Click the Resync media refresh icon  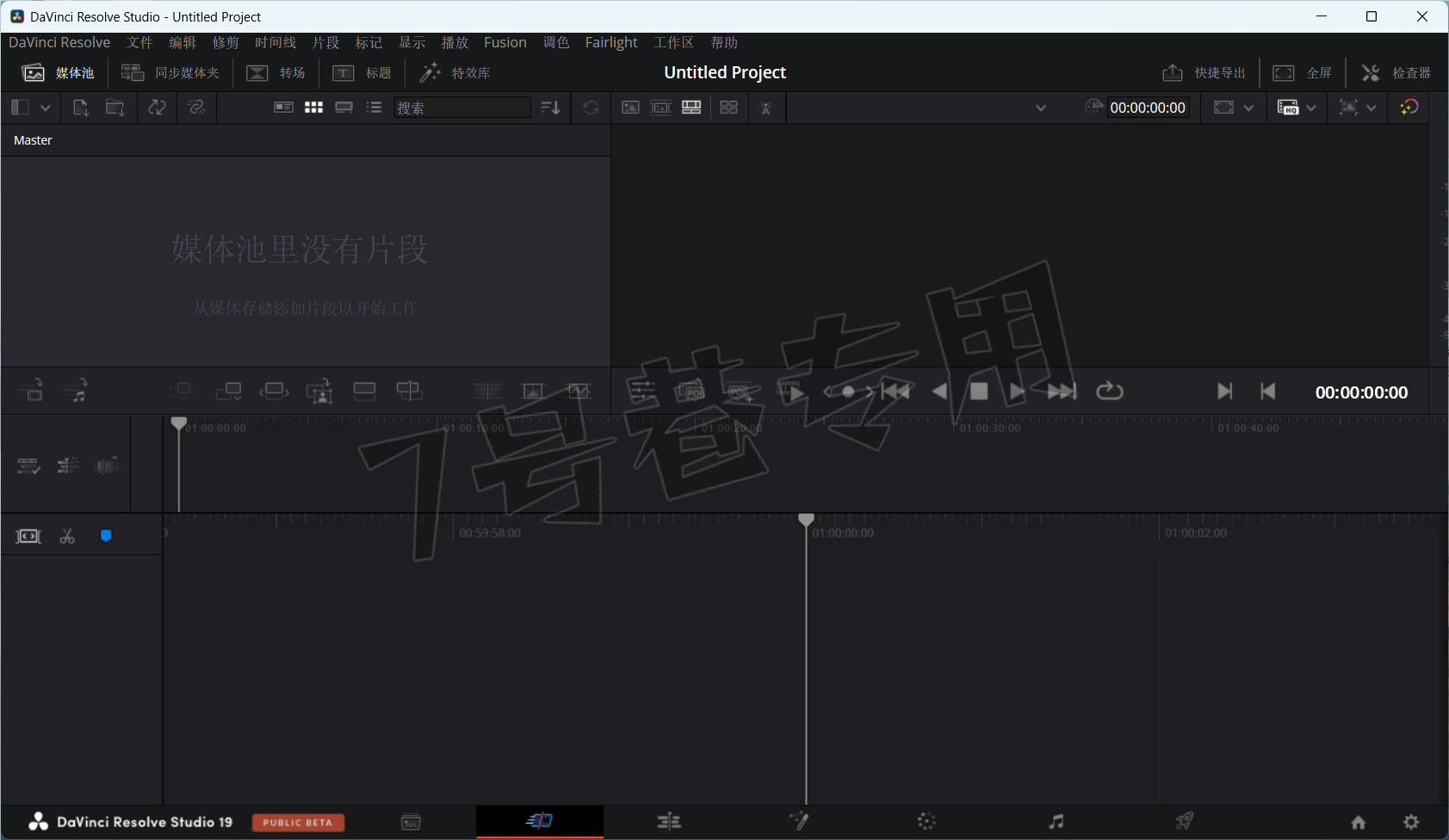pyautogui.click(x=591, y=108)
